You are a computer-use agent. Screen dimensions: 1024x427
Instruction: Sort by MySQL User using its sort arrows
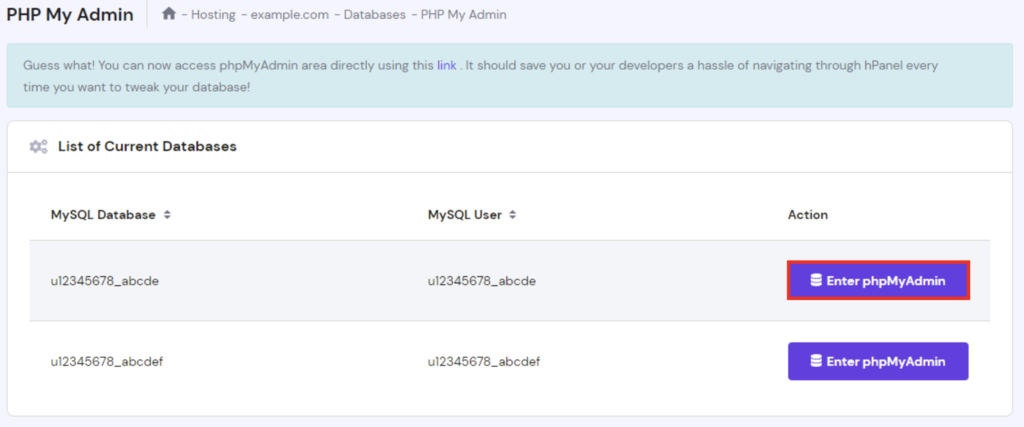coord(512,215)
